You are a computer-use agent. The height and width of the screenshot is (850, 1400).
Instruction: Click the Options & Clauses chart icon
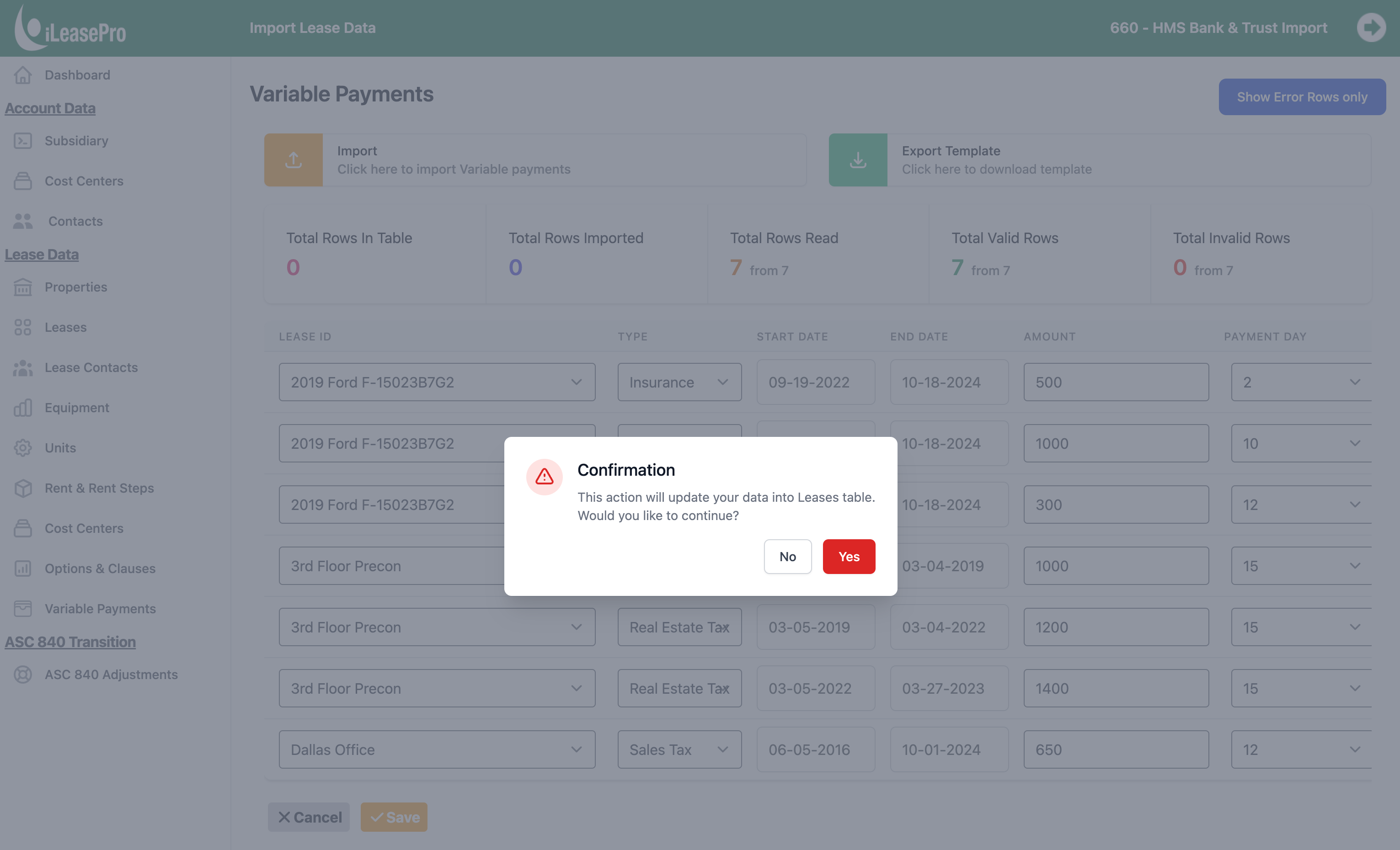click(x=23, y=568)
